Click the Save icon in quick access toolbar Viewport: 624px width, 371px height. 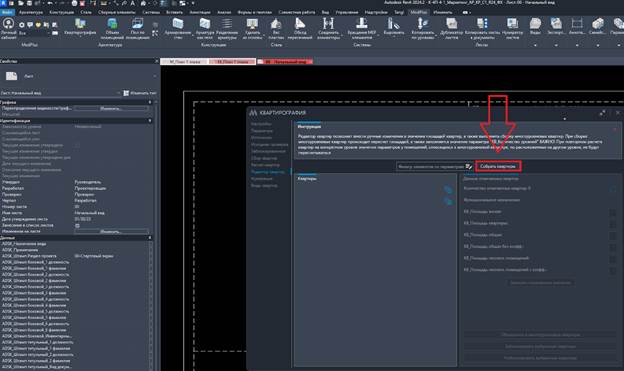(29, 3)
